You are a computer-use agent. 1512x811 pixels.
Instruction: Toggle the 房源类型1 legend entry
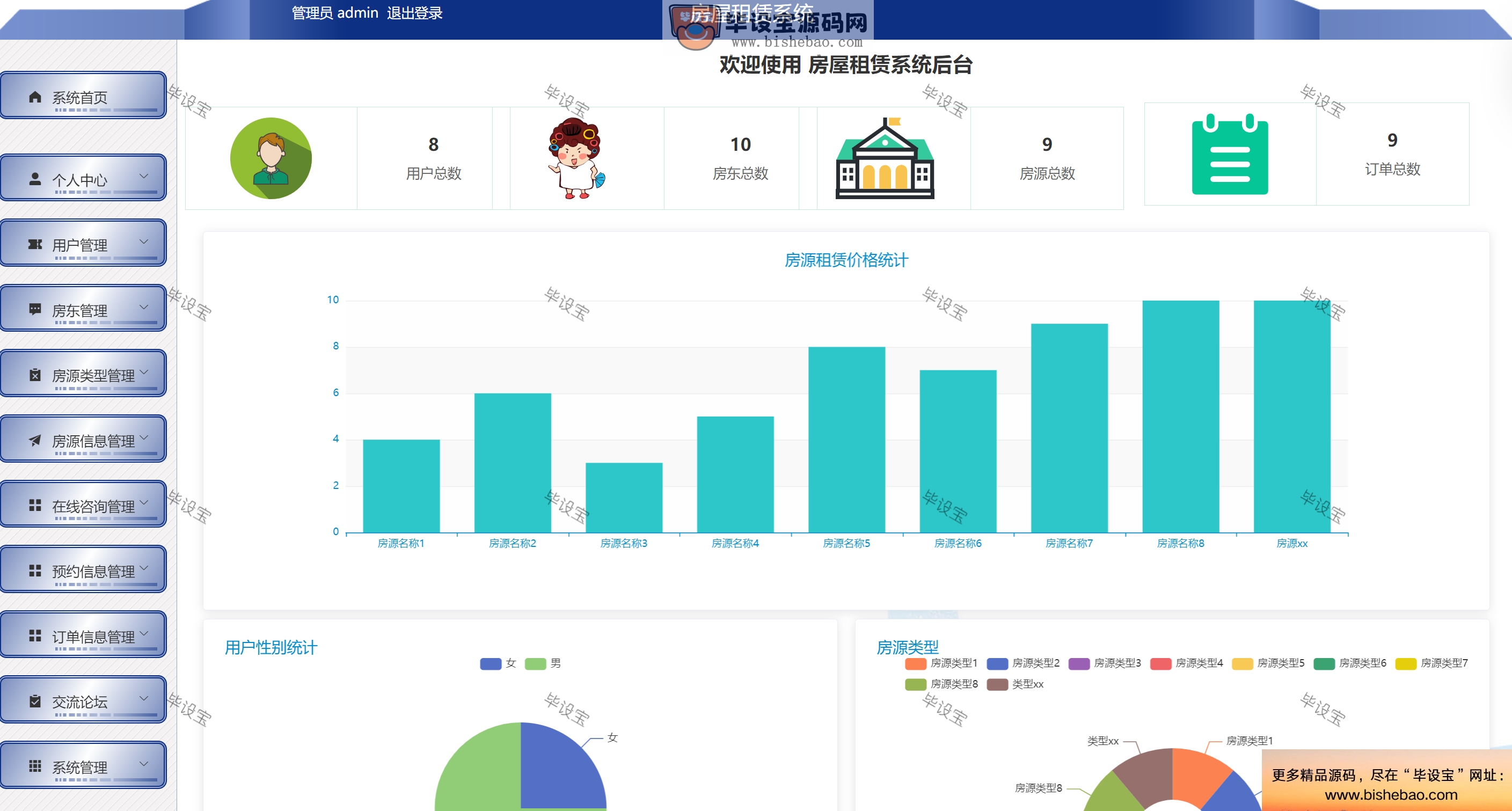tap(941, 663)
